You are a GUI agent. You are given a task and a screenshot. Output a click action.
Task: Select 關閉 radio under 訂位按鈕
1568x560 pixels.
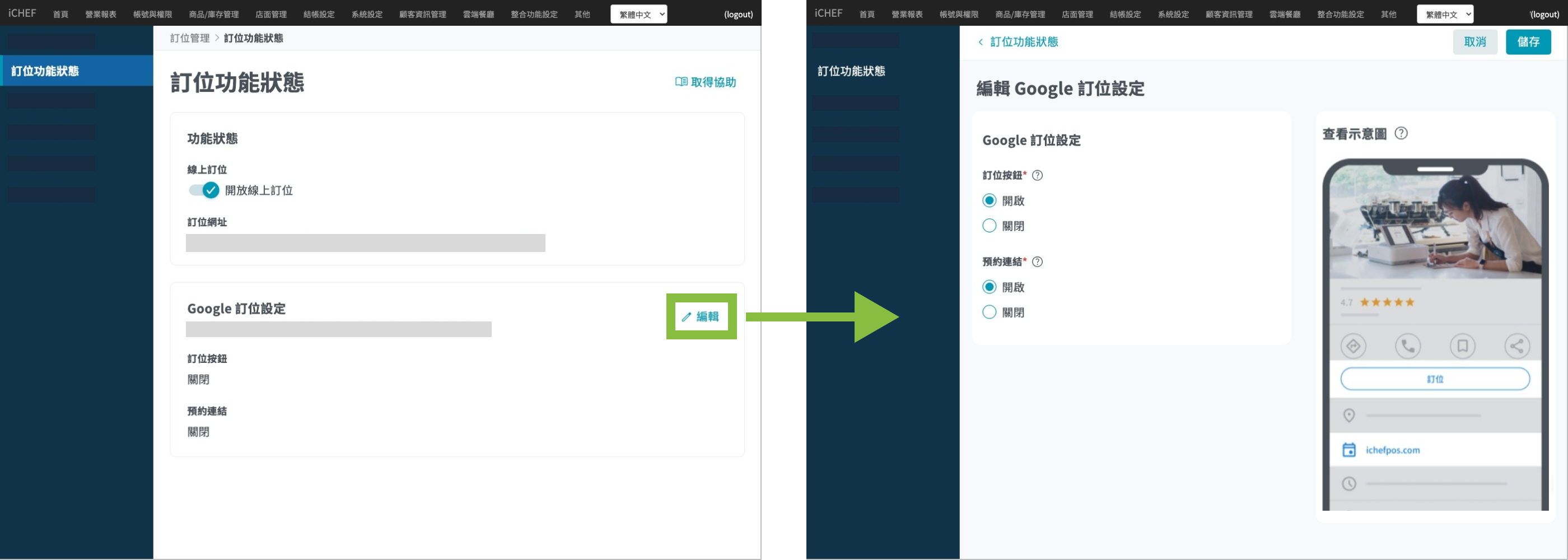(989, 226)
